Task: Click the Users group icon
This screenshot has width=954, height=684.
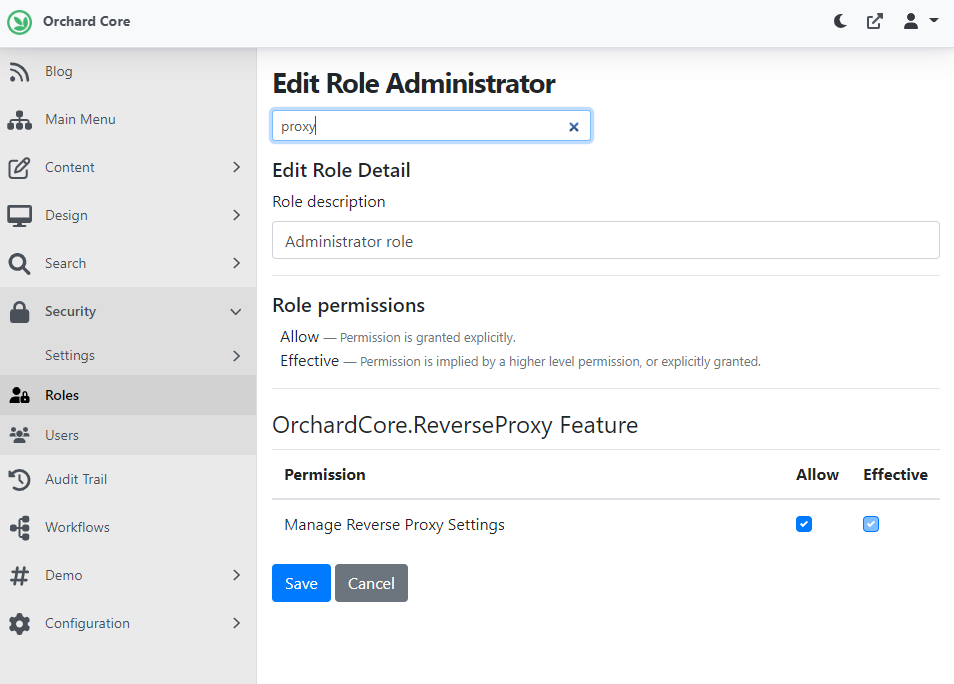Action: coord(19,436)
